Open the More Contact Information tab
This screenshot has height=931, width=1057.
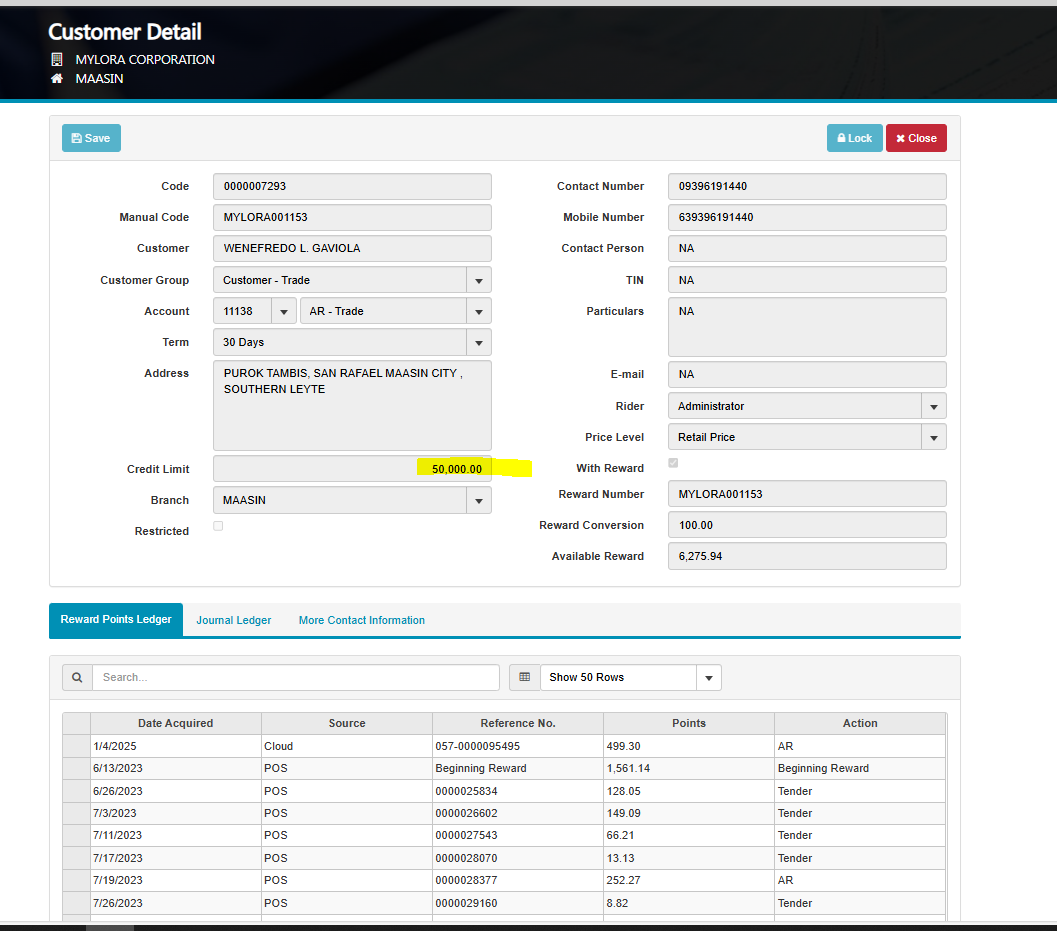(361, 620)
